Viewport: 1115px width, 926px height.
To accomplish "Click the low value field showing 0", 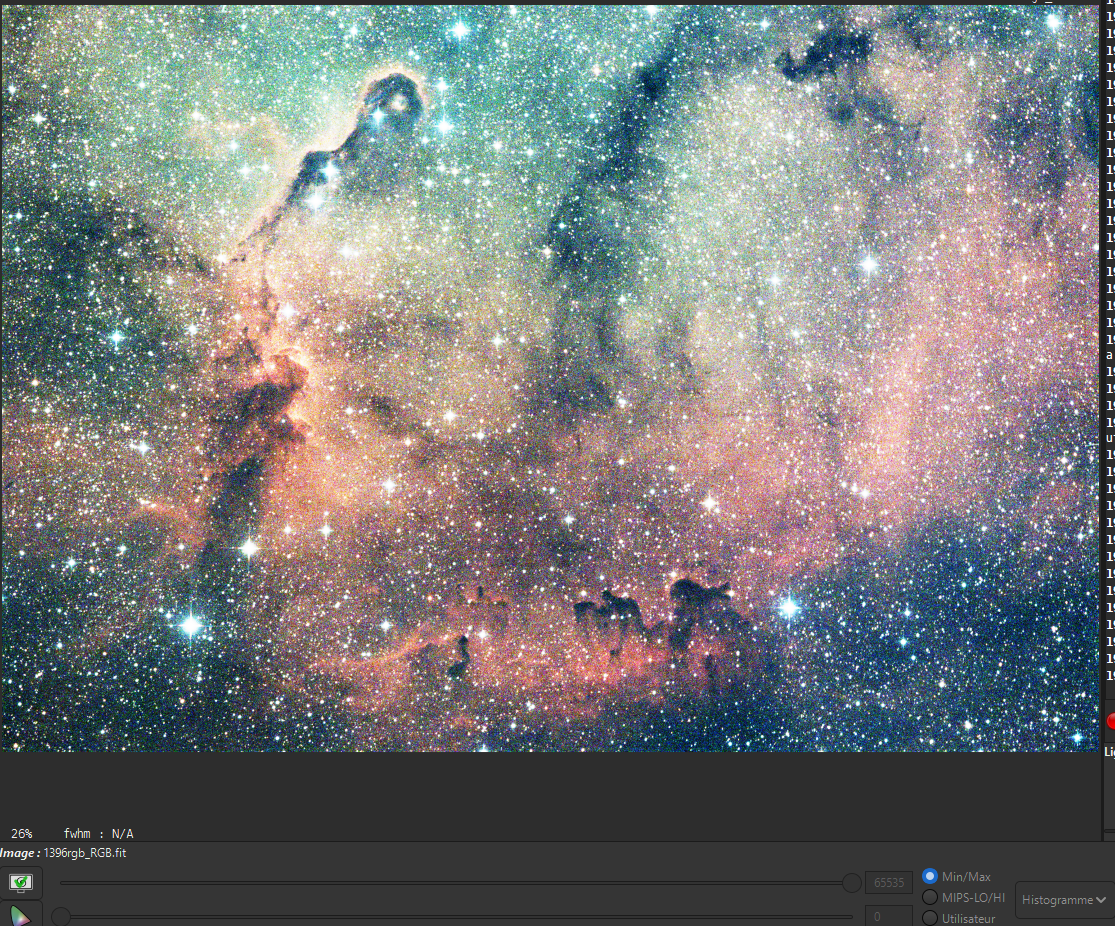I will (888, 916).
